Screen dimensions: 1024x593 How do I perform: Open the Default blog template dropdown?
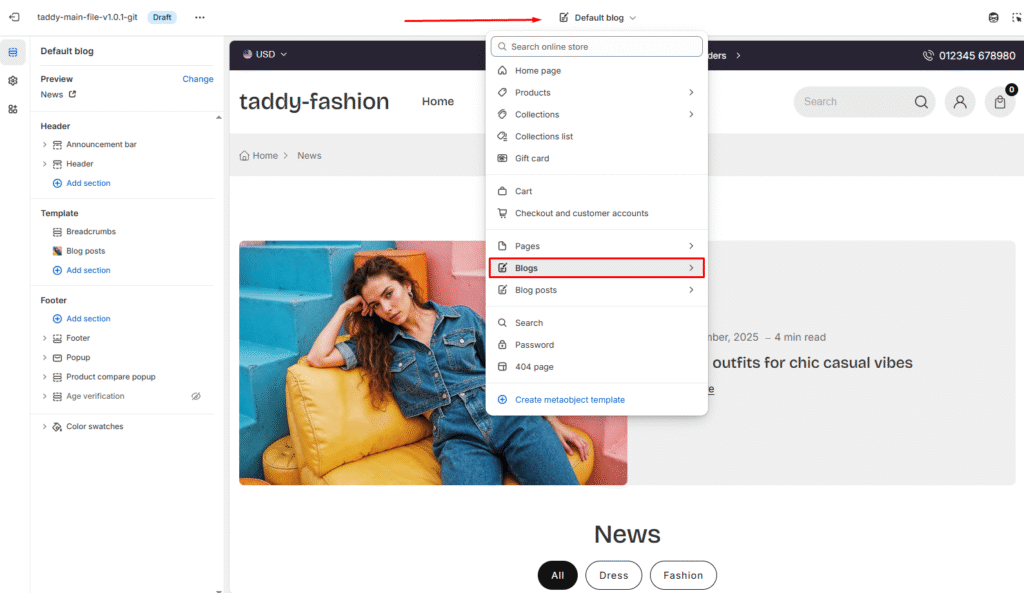598,18
